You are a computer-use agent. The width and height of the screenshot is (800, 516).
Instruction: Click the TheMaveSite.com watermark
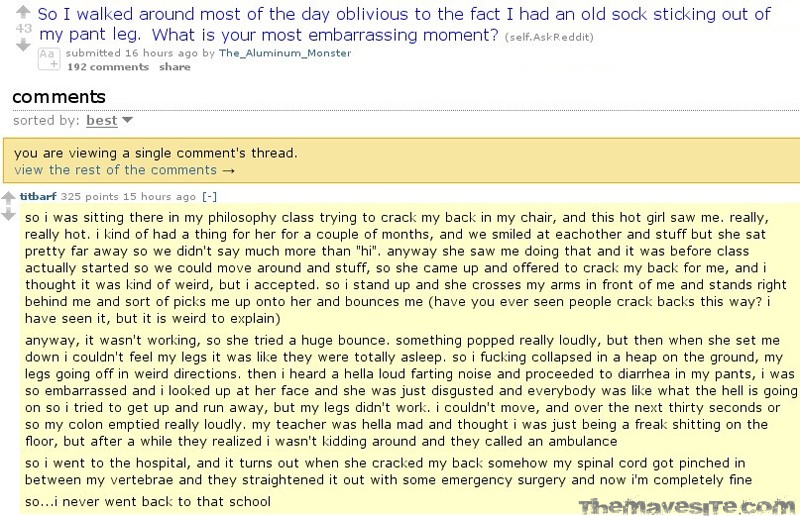(686, 506)
